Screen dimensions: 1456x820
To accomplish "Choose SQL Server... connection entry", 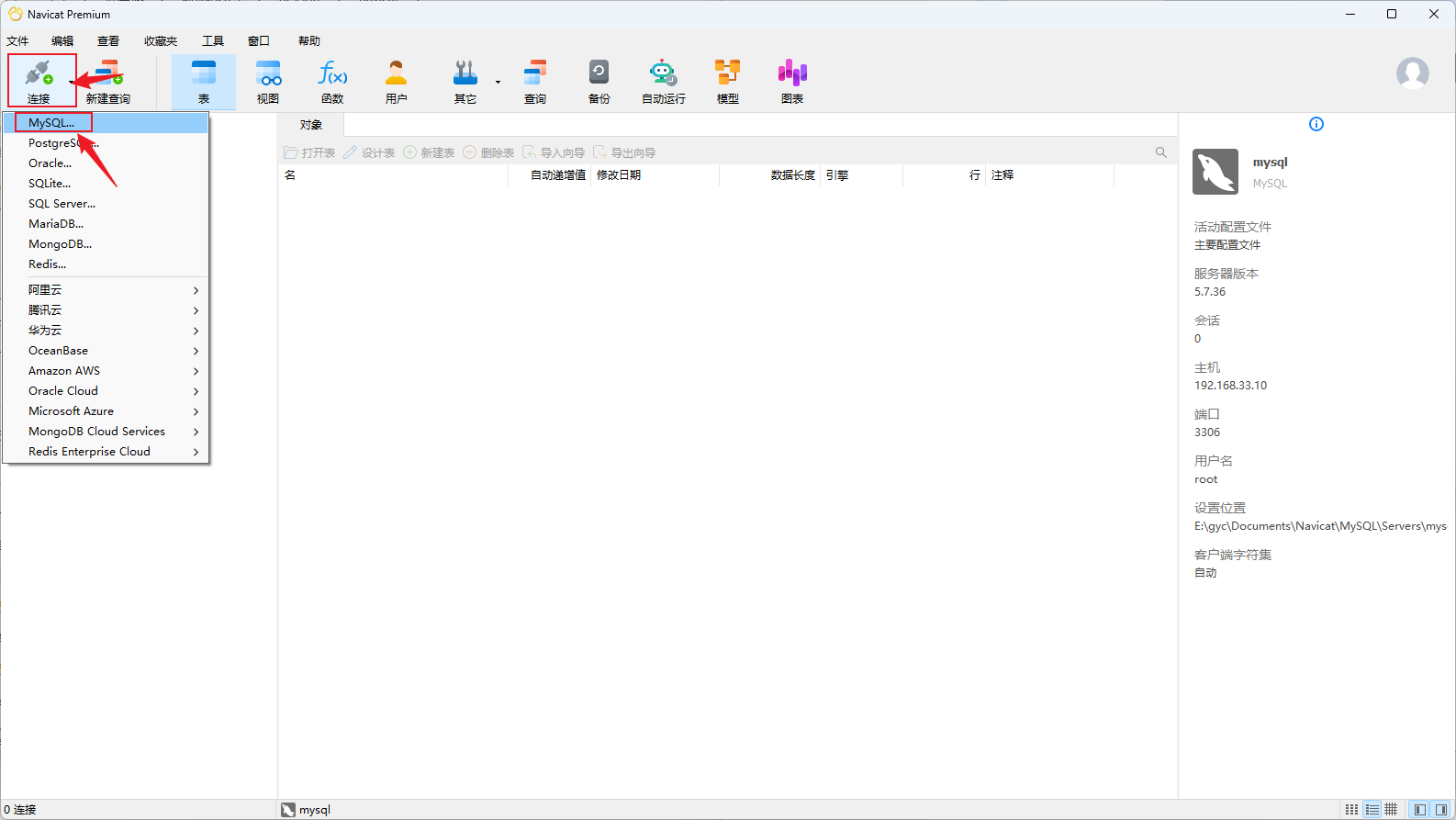I will tap(106, 204).
